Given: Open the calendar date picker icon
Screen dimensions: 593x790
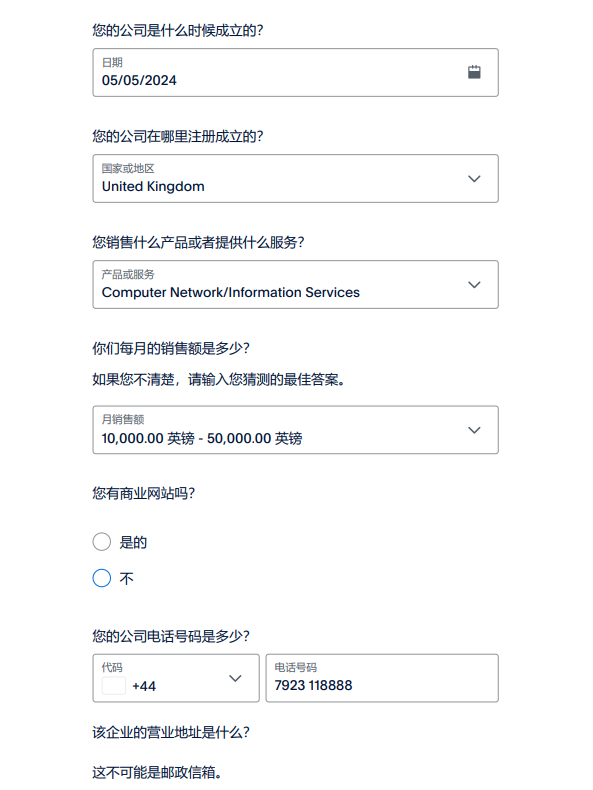Looking at the screenshot, I should (474, 72).
